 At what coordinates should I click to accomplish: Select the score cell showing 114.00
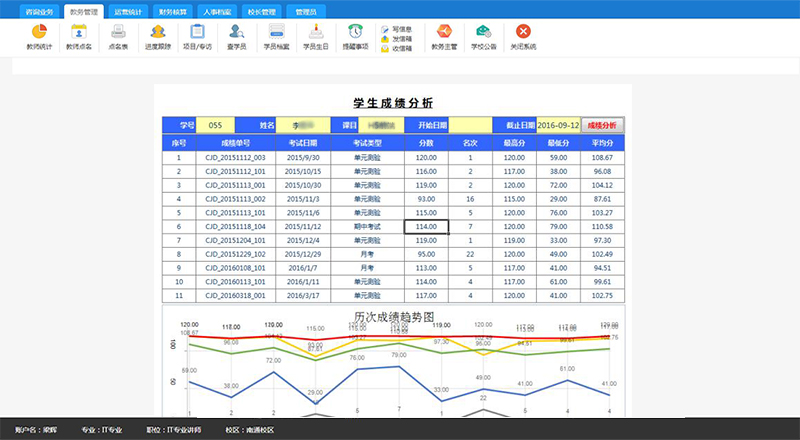(426, 227)
